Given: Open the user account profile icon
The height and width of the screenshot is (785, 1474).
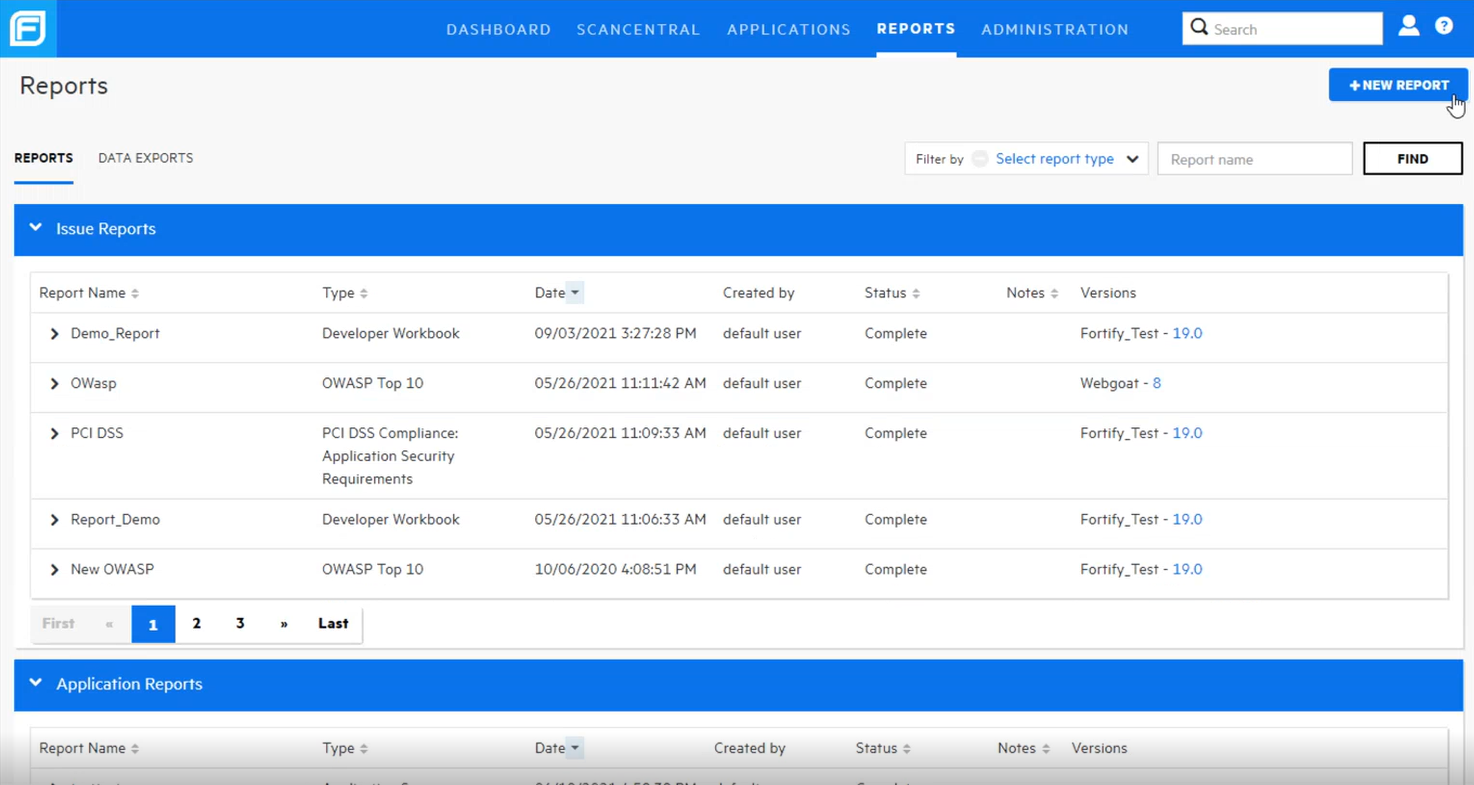Looking at the screenshot, I should [1408, 27].
